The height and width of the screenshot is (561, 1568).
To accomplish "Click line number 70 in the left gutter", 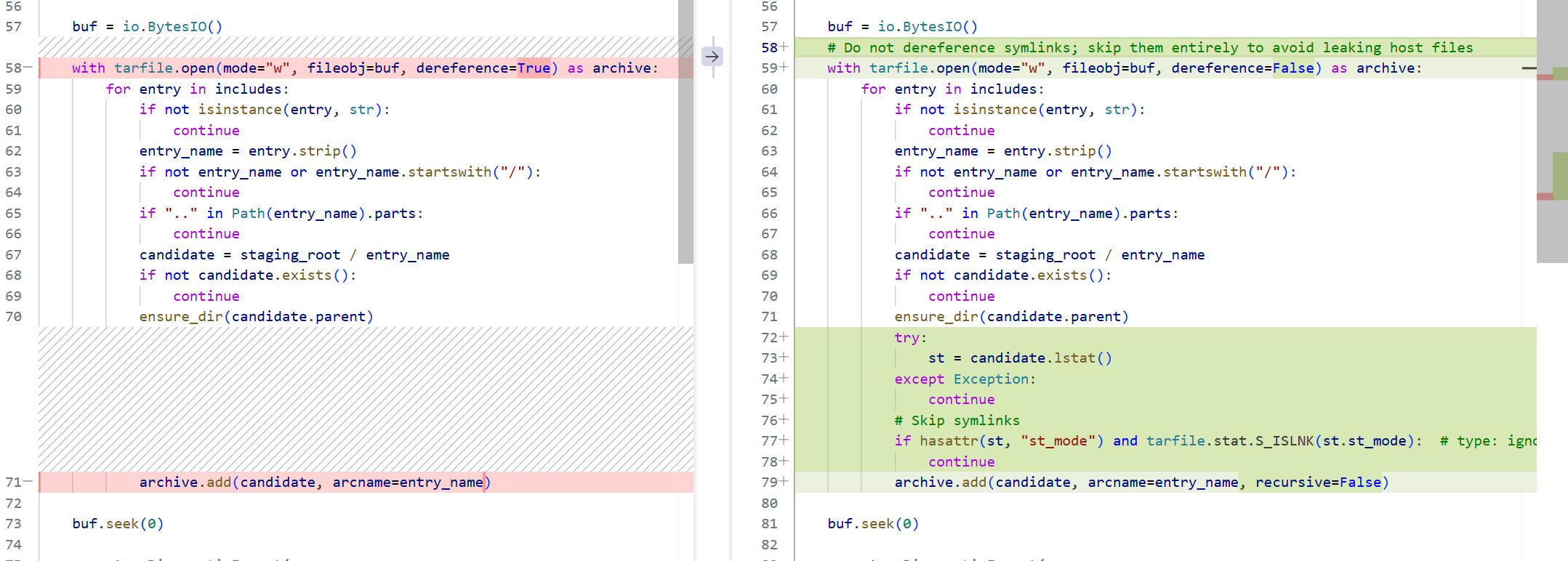I will (x=13, y=317).
